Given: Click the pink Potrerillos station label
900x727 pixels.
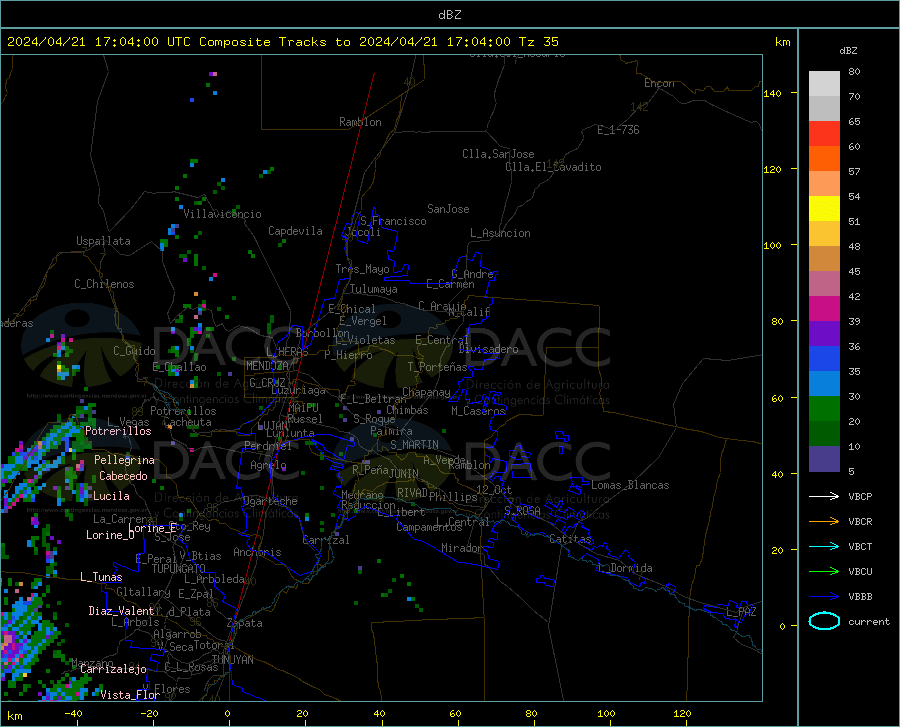Looking at the screenshot, I should tap(118, 431).
